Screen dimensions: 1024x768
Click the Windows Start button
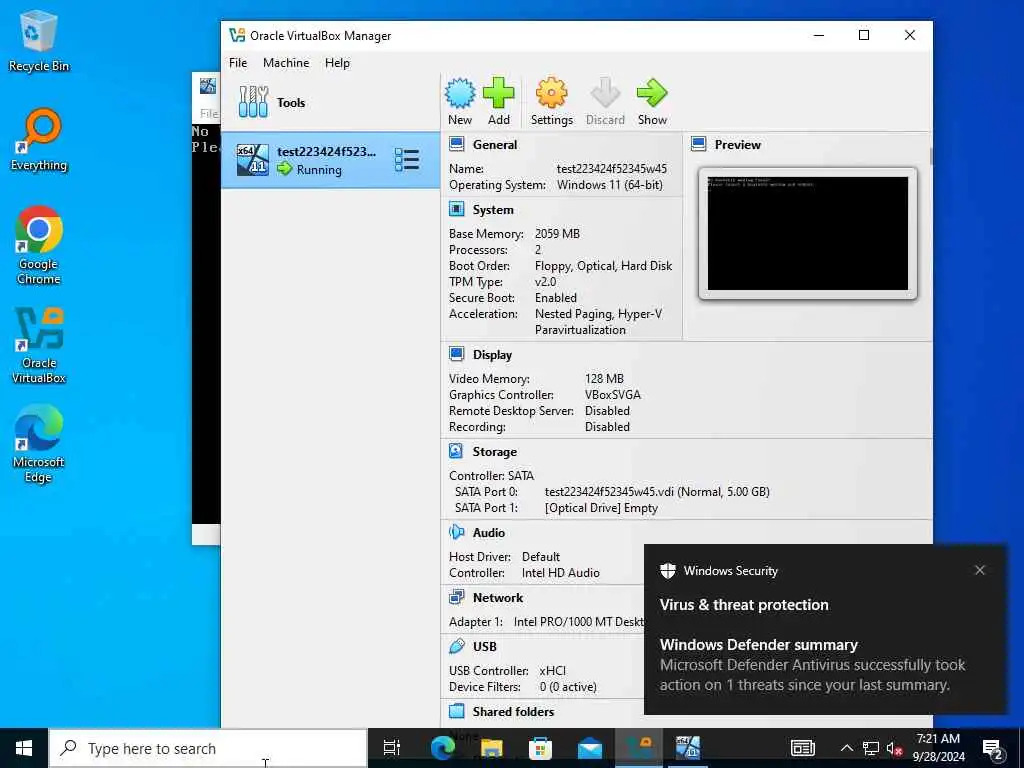(x=24, y=748)
